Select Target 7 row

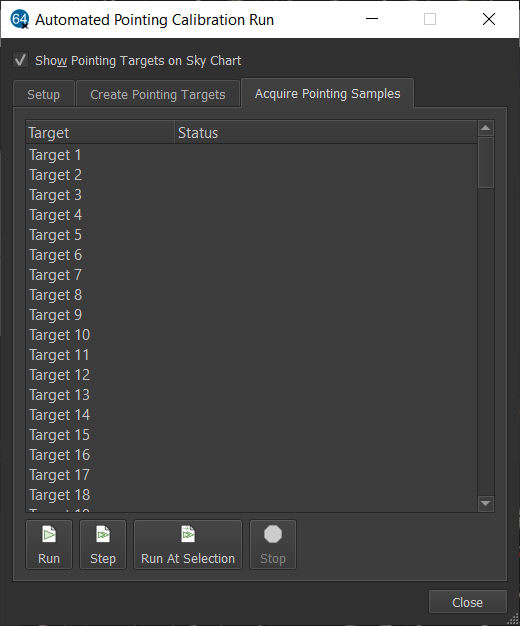pyautogui.click(x=252, y=275)
